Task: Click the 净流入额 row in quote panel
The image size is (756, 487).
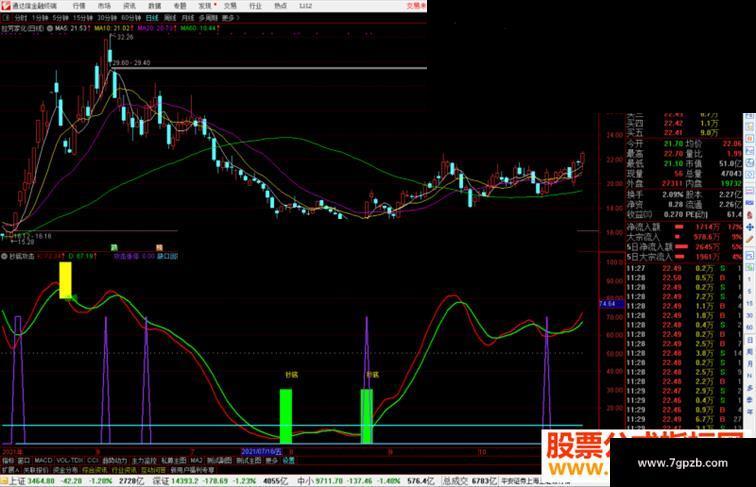Action: point(684,227)
